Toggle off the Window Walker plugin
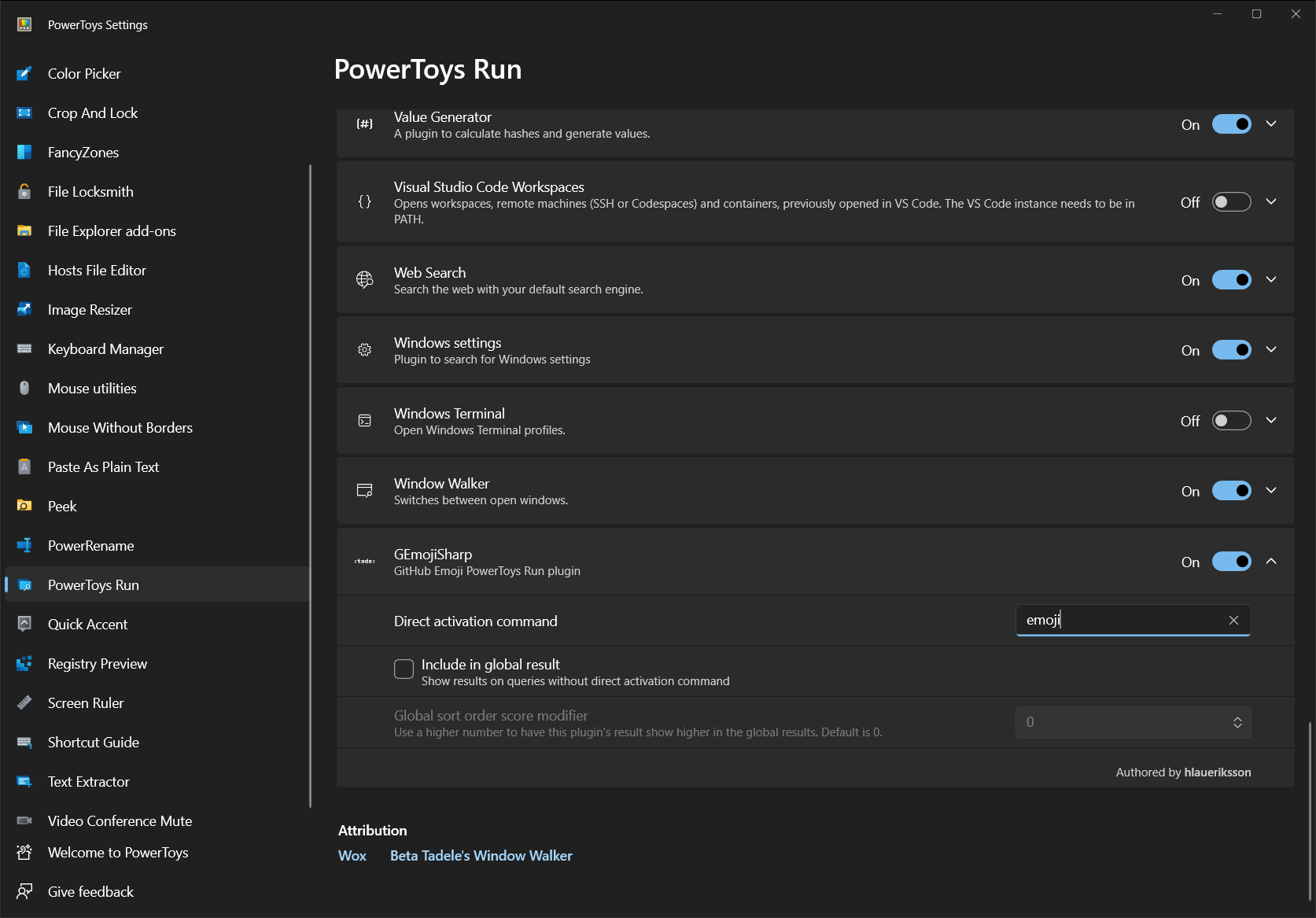 tap(1231, 491)
